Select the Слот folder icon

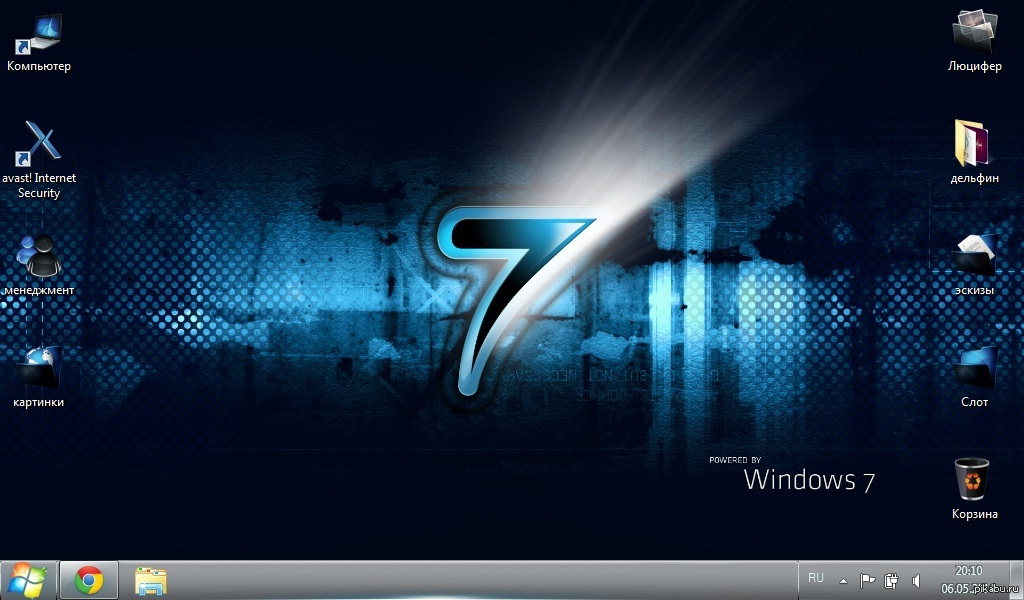point(974,369)
